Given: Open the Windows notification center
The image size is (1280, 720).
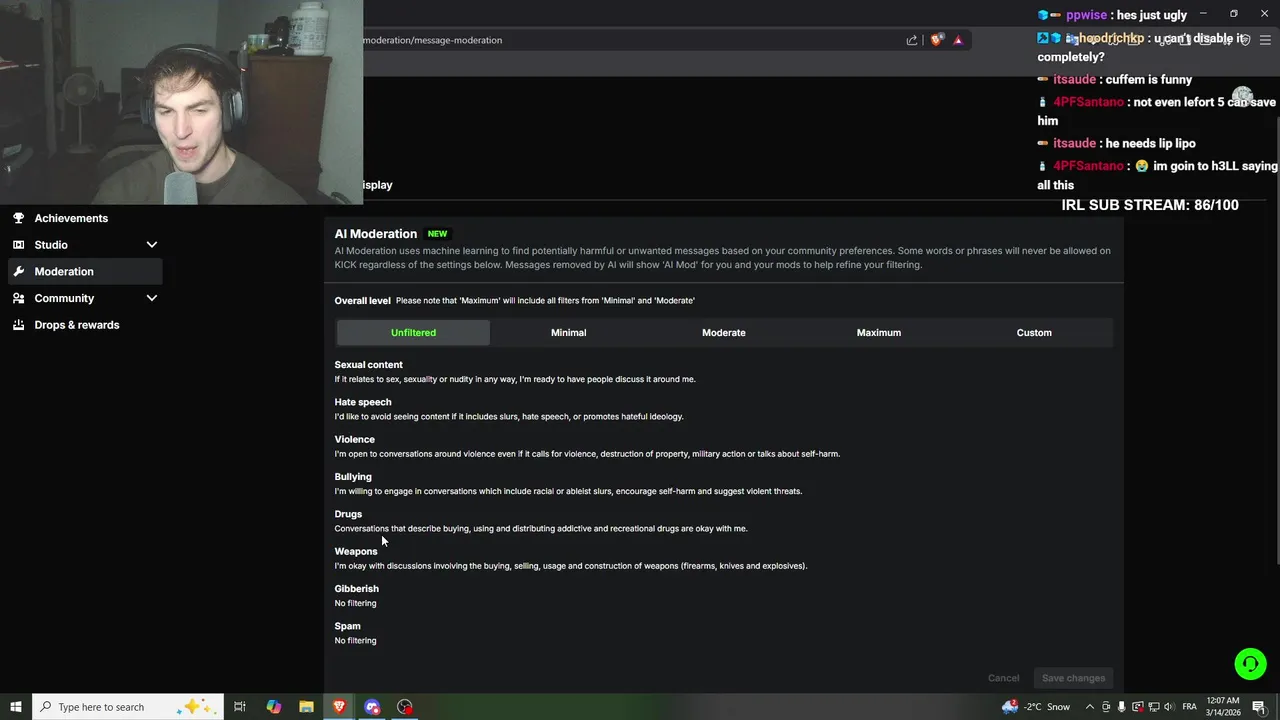Looking at the screenshot, I should [x=1258, y=707].
